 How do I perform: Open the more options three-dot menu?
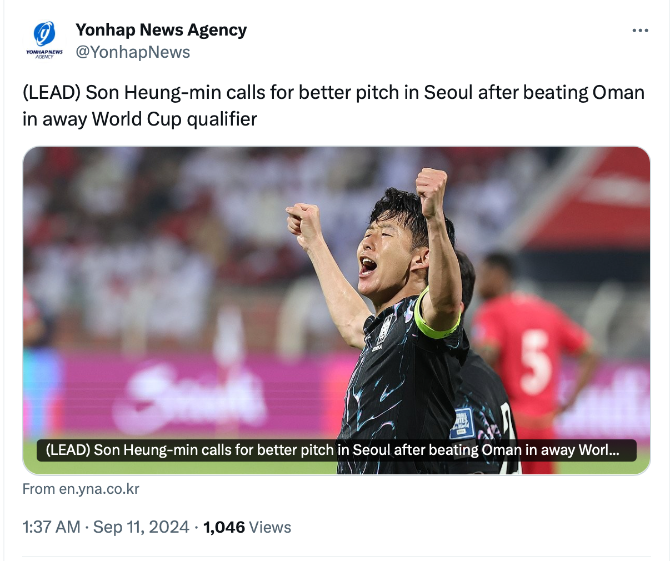click(x=640, y=31)
